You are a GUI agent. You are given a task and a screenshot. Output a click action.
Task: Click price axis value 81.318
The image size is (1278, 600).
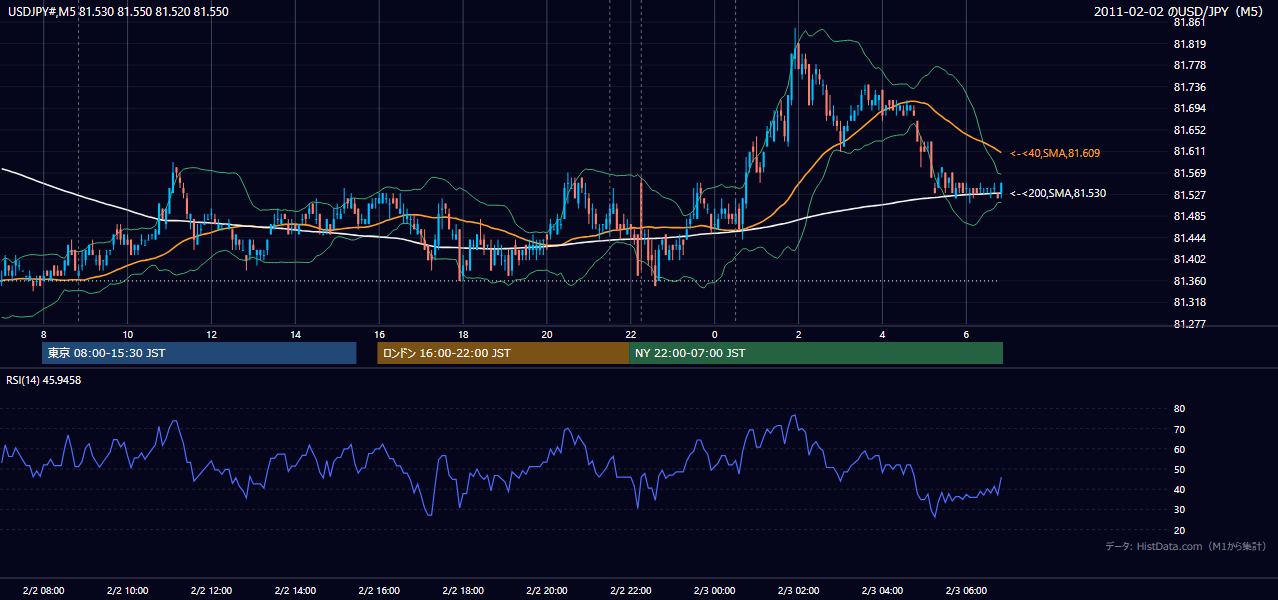(1189, 302)
